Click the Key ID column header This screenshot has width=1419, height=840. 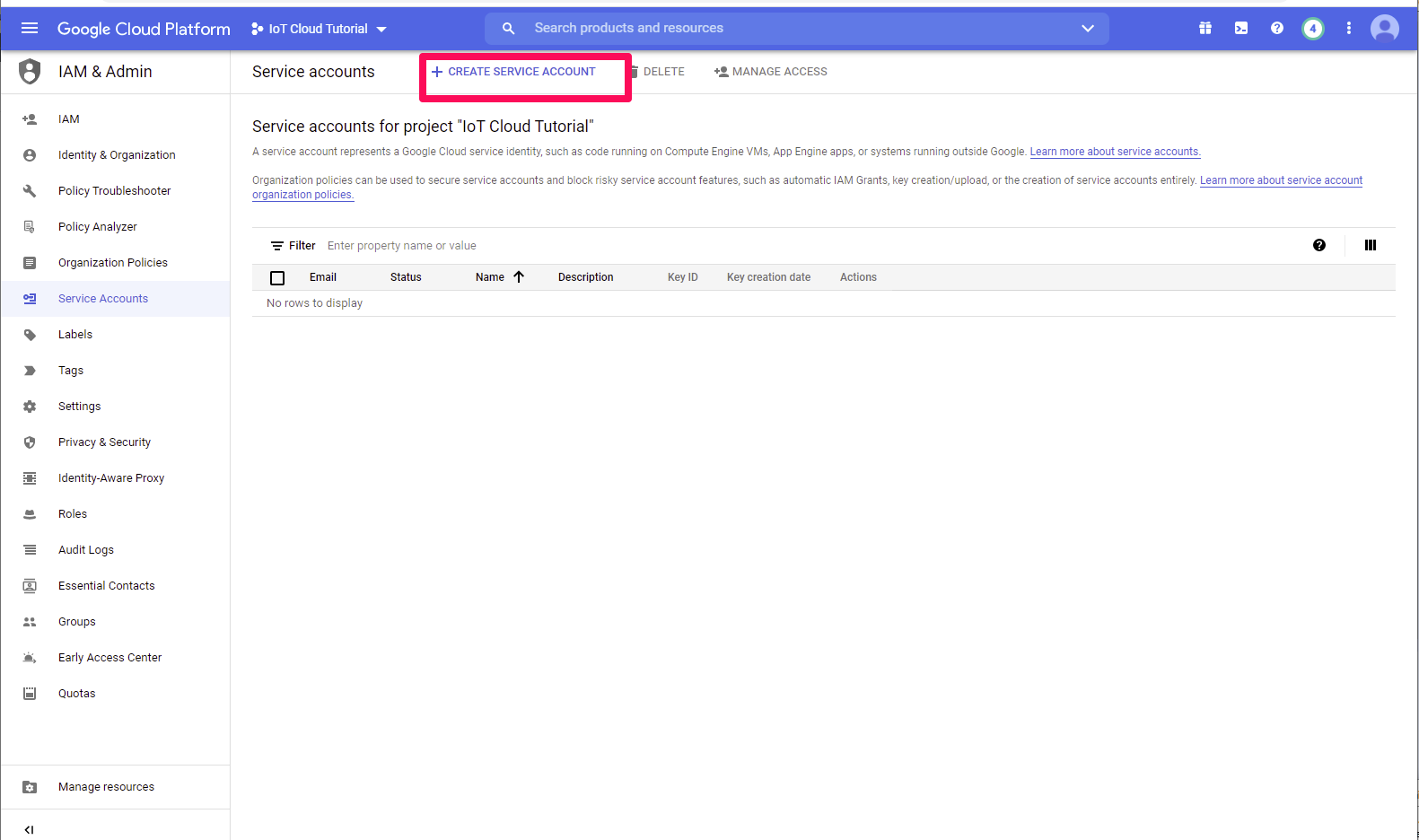point(683,277)
